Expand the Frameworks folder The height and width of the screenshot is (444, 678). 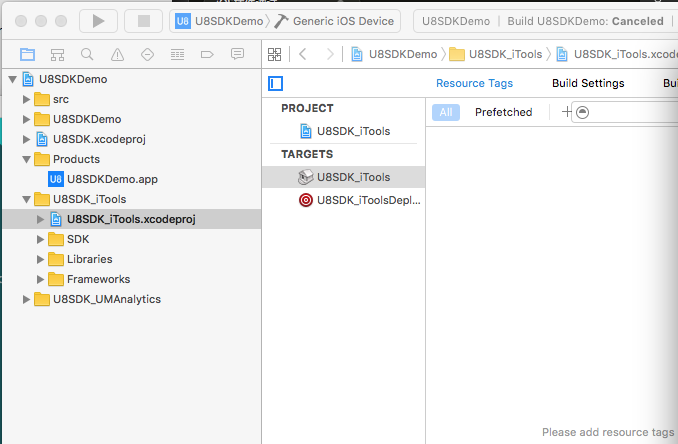click(x=40, y=279)
